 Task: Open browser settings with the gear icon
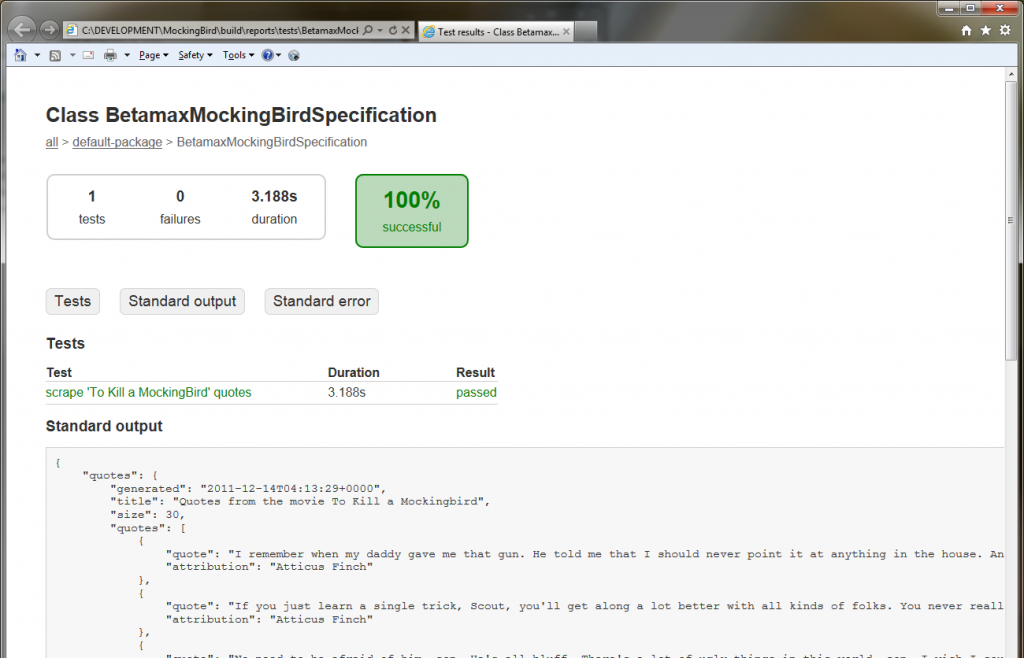1005,31
